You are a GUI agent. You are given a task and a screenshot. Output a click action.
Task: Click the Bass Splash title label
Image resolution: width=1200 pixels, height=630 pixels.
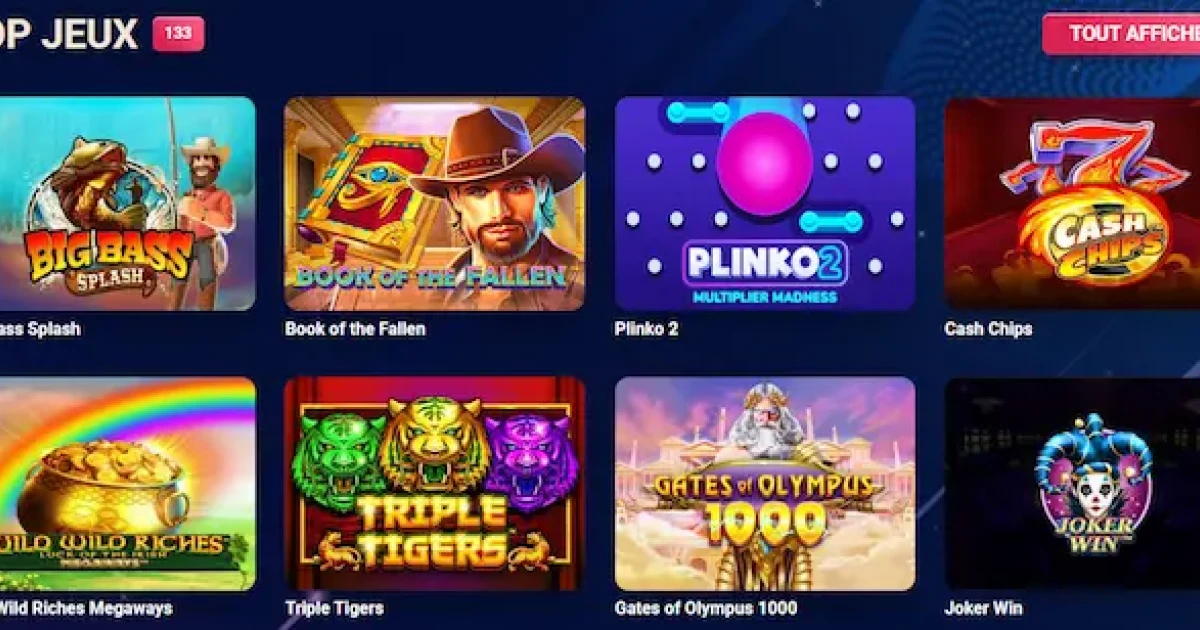click(40, 328)
